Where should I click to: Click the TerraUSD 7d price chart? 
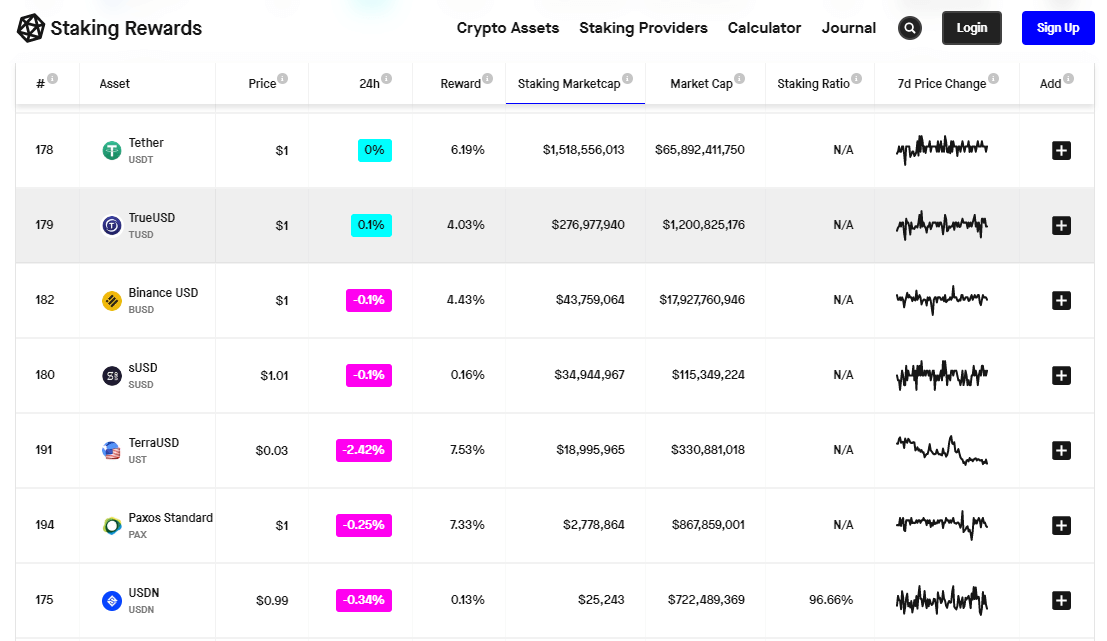(x=941, y=450)
